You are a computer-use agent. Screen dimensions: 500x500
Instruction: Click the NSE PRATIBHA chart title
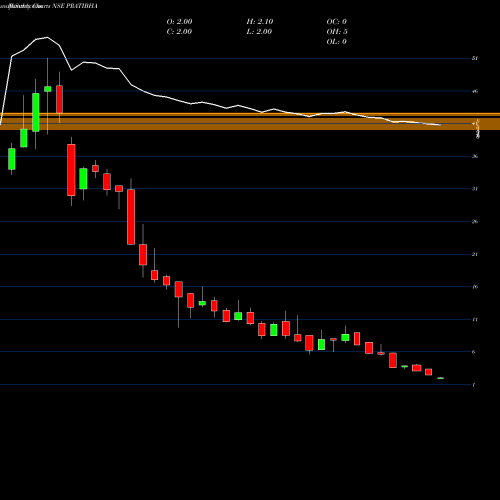pyautogui.click(x=75, y=6)
